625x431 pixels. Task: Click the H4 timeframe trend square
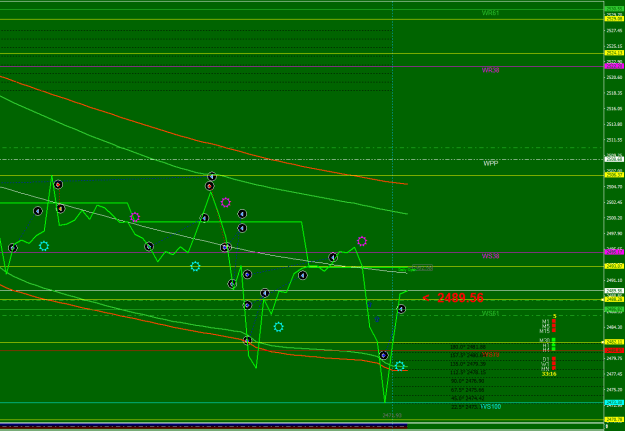[x=554, y=350]
